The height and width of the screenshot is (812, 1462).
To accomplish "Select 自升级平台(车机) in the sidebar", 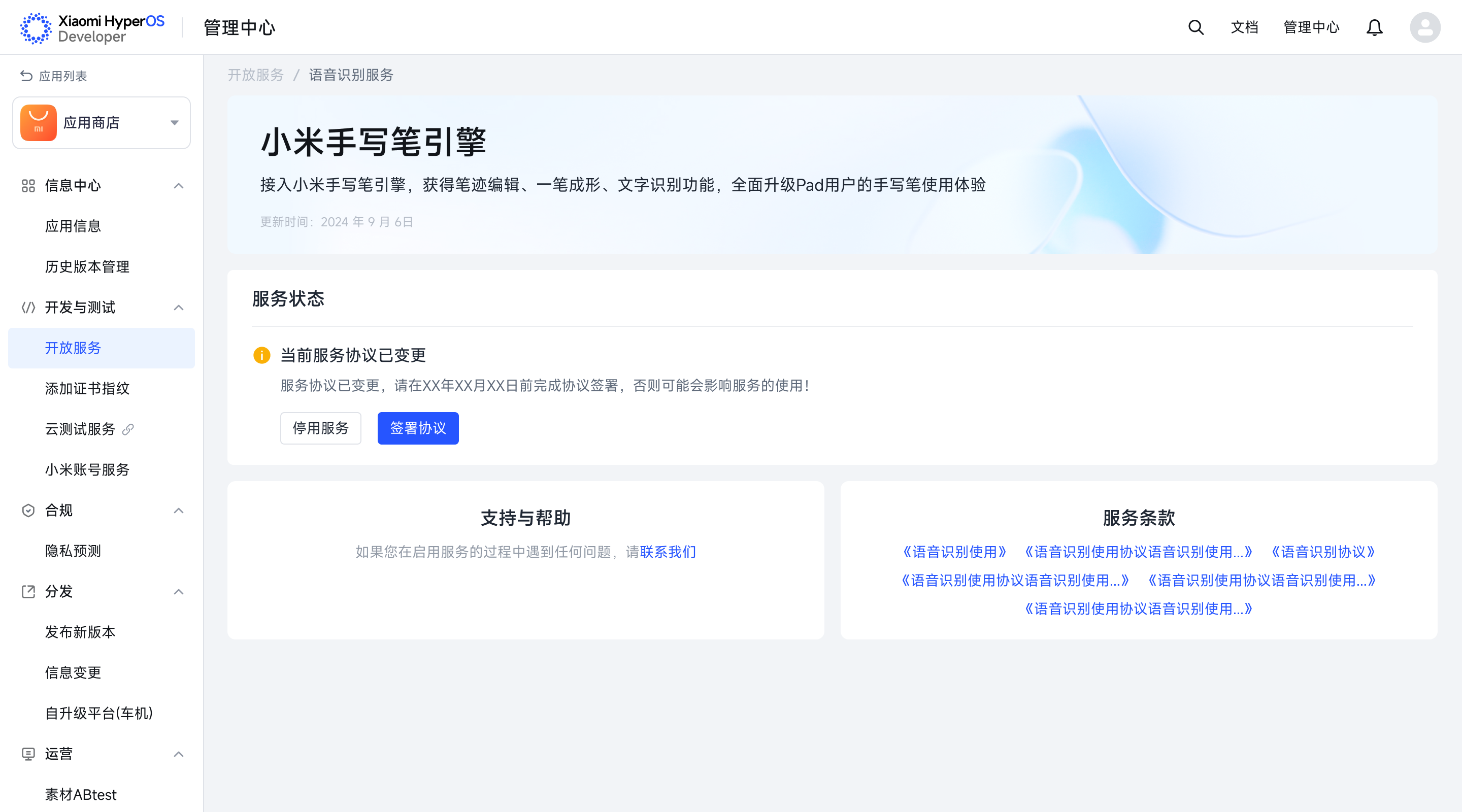I will point(102,713).
